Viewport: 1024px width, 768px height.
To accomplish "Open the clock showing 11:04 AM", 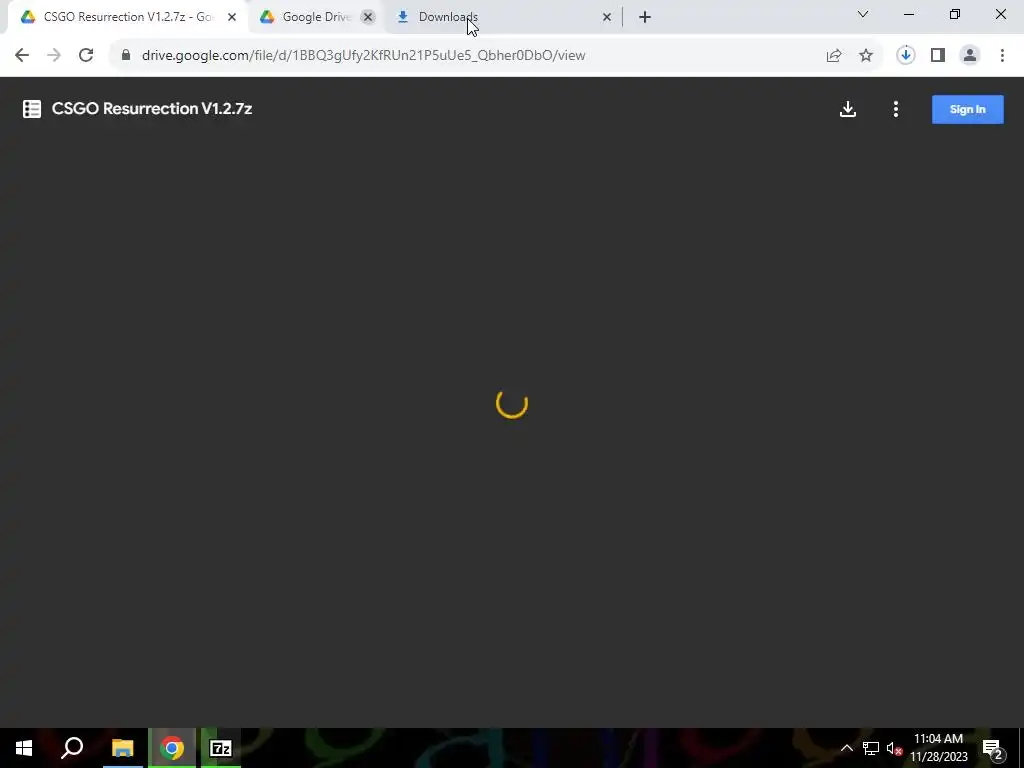I will pos(938,748).
